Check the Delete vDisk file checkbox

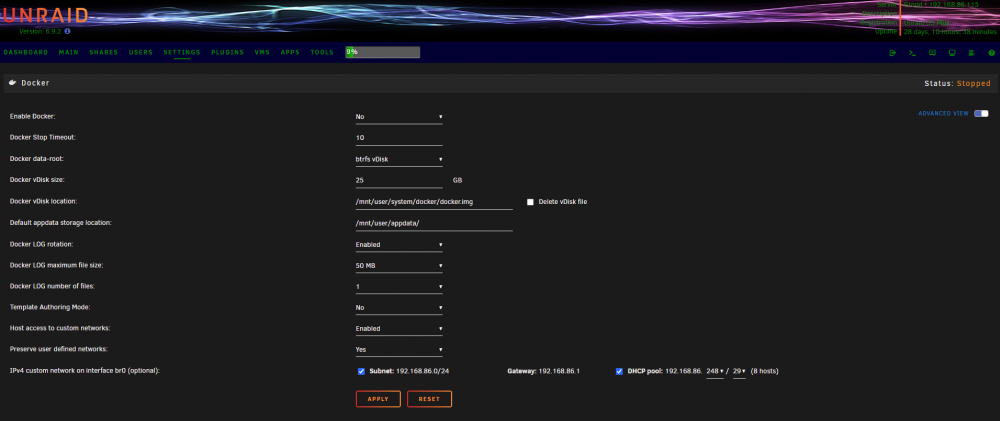pyautogui.click(x=530, y=202)
